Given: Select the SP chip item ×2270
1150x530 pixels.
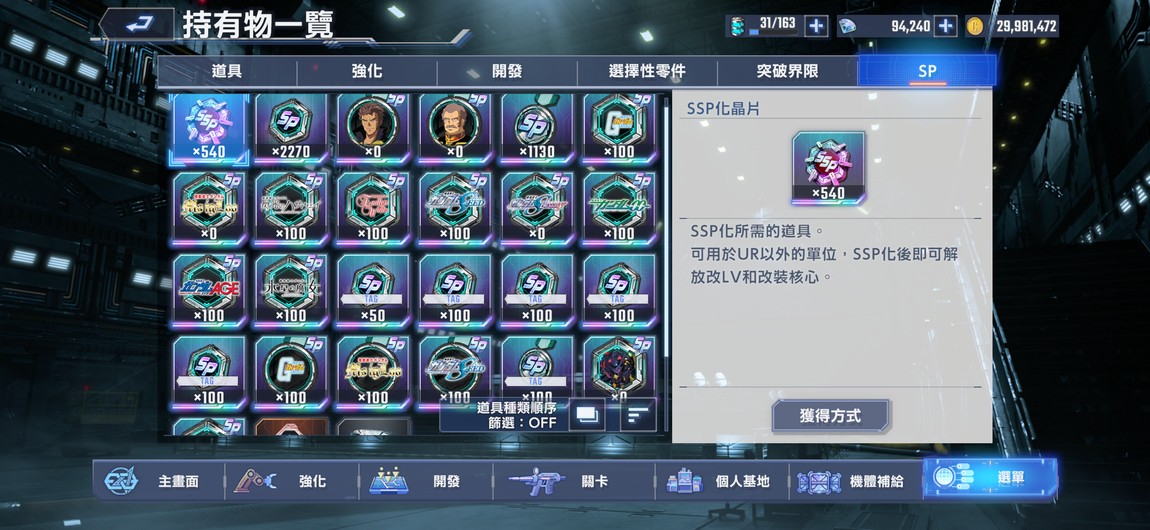Looking at the screenshot, I should [291, 127].
